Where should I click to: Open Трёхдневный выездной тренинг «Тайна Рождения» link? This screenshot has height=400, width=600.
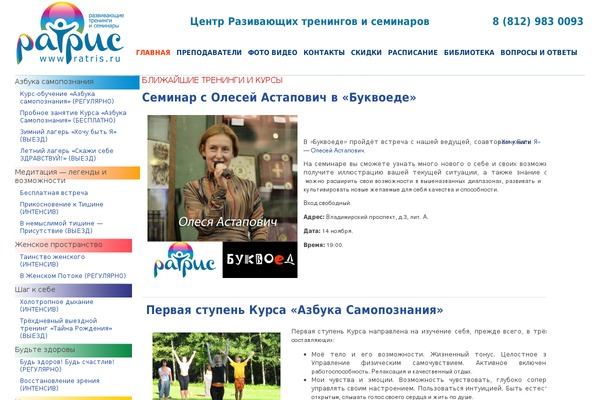66,328
